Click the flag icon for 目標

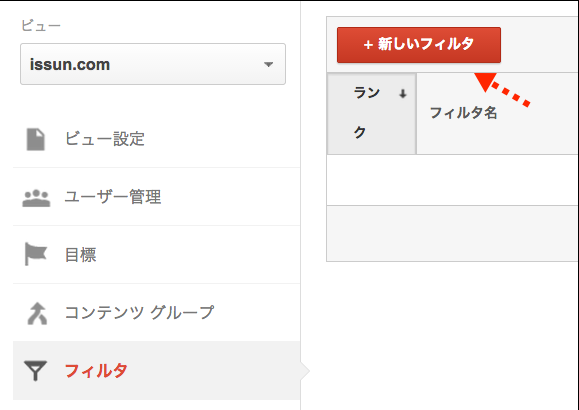click(x=35, y=254)
